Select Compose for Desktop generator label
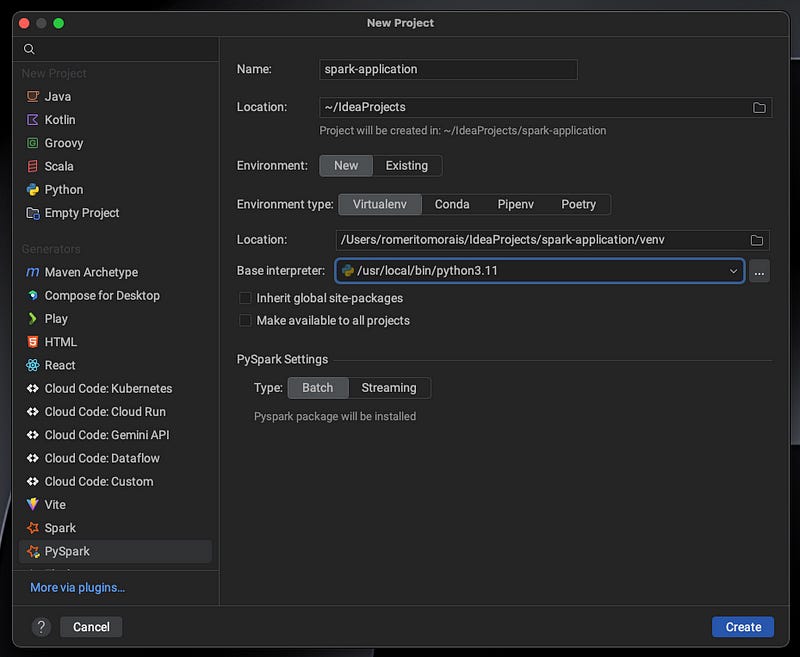This screenshot has height=657, width=800. [x=102, y=295]
